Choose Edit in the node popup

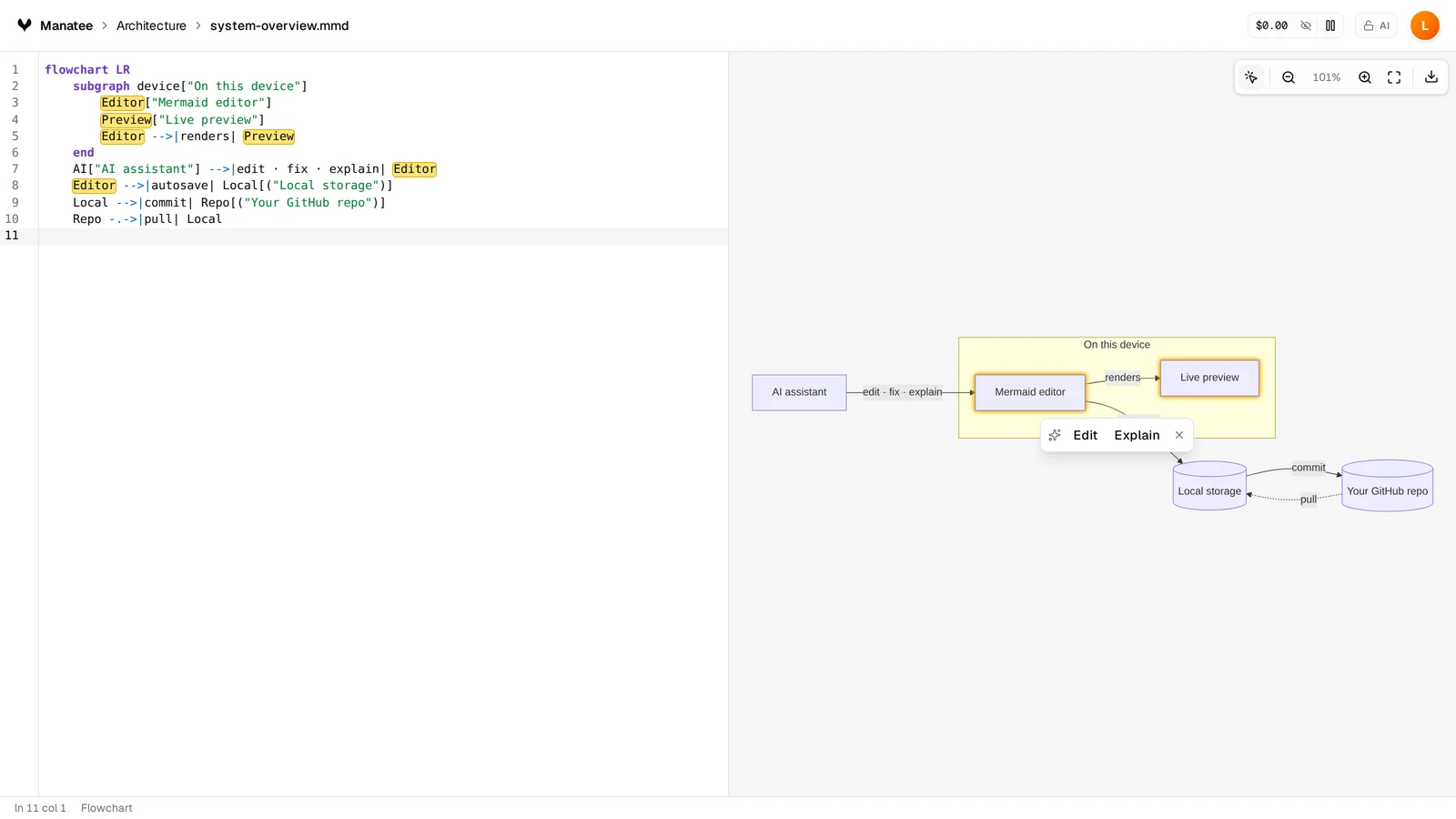click(x=1085, y=435)
